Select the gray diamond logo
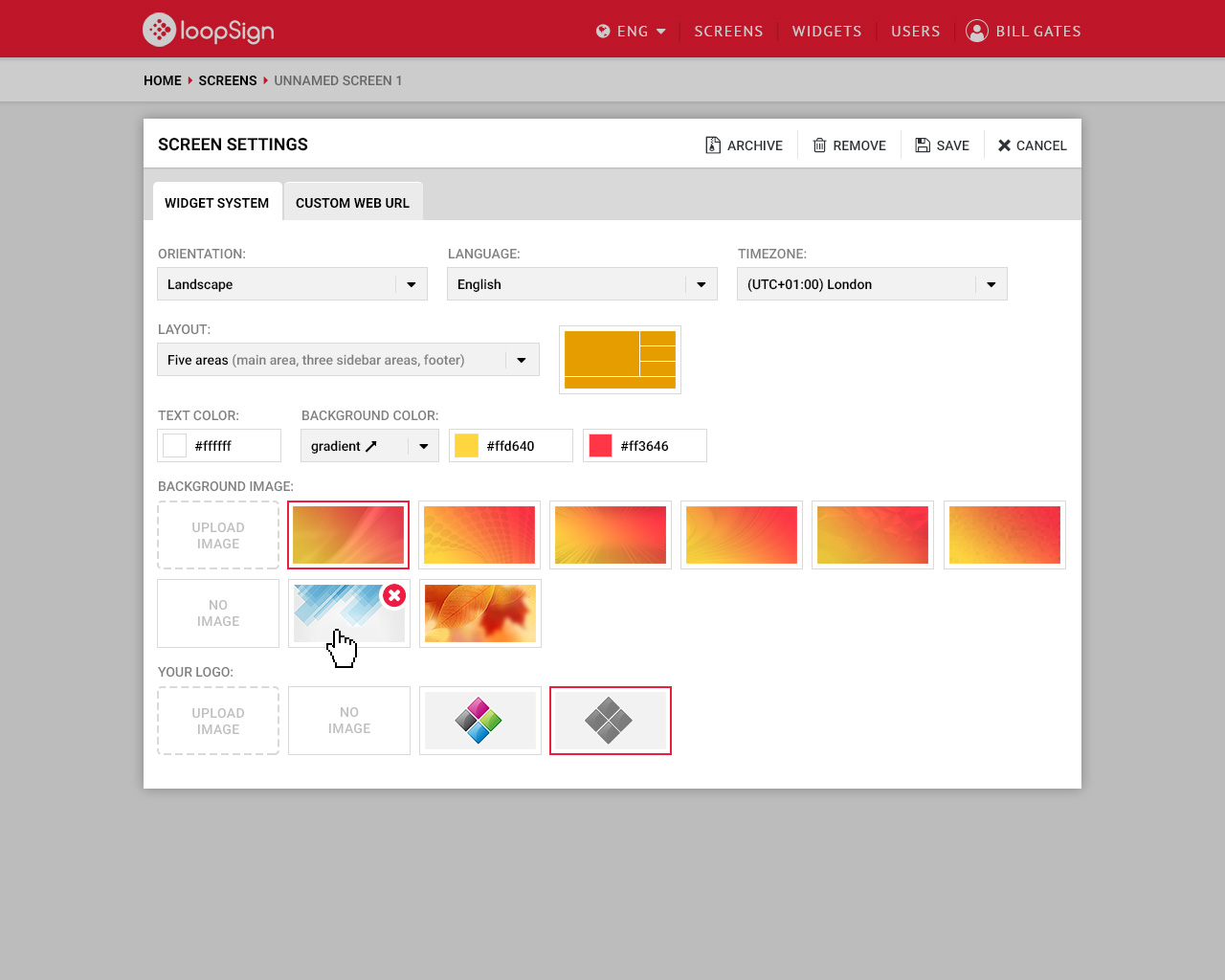1225x980 pixels. pos(611,721)
